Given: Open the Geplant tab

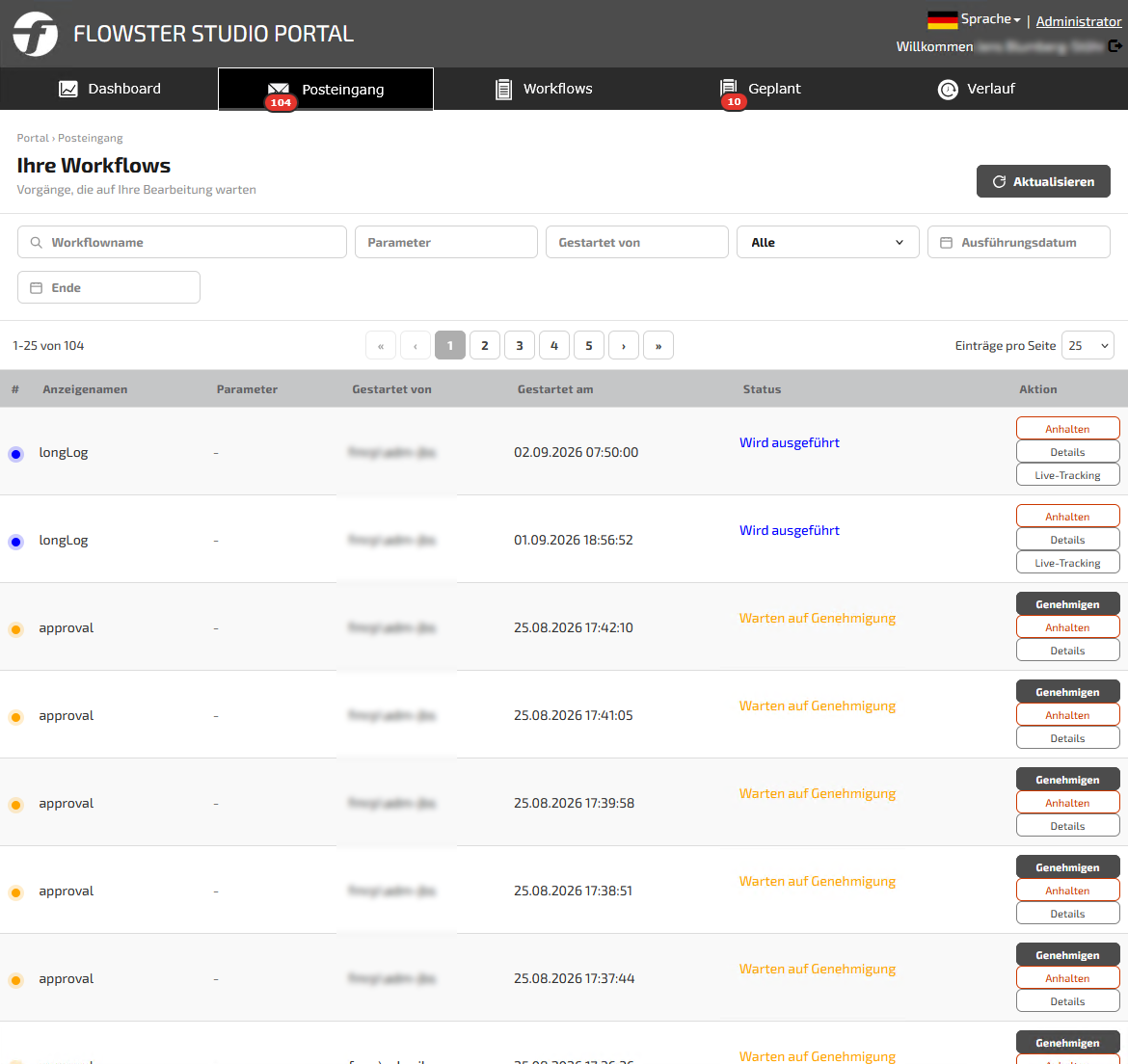Looking at the screenshot, I should coord(761,89).
